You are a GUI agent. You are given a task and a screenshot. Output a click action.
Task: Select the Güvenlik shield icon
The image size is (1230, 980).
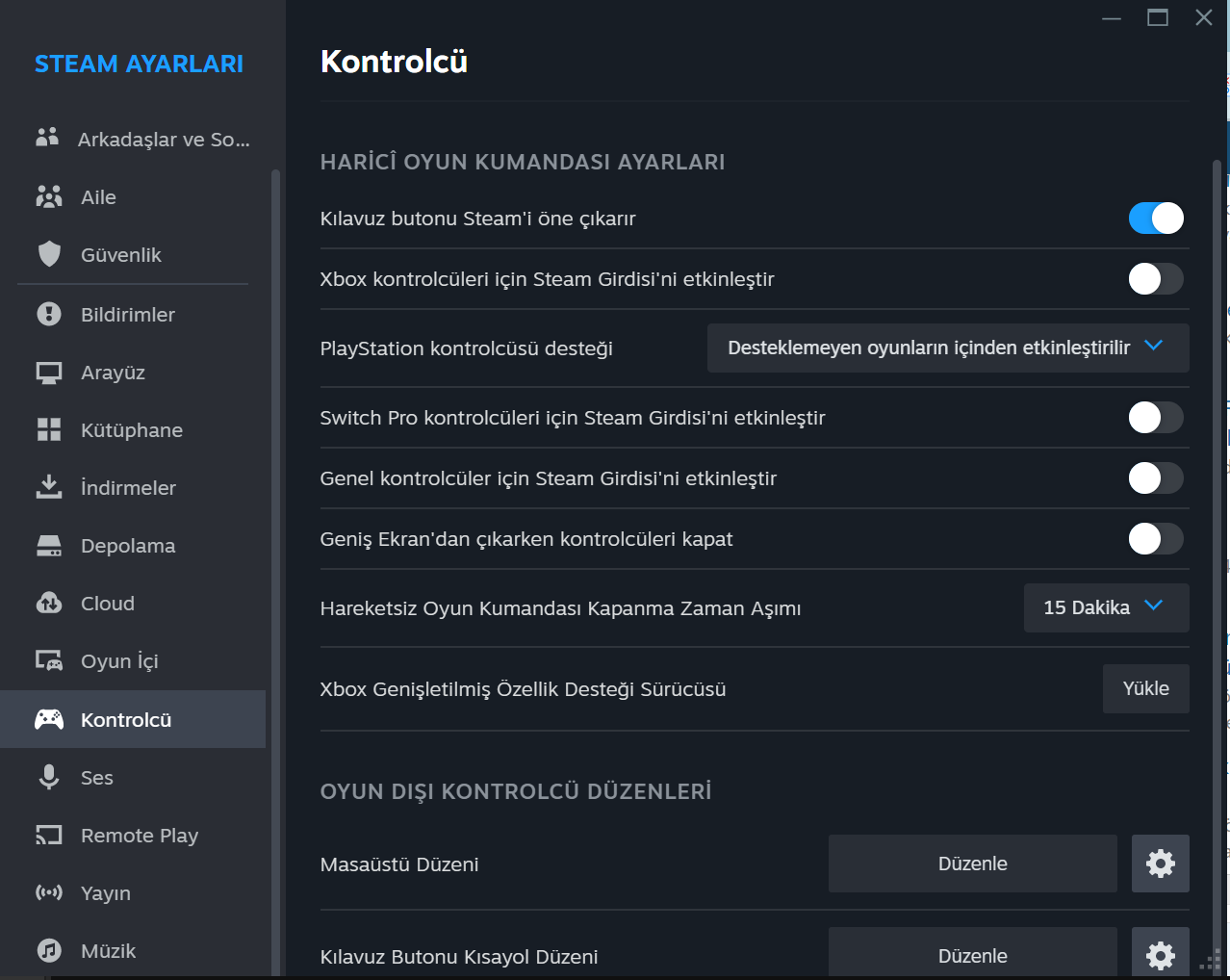tap(48, 254)
